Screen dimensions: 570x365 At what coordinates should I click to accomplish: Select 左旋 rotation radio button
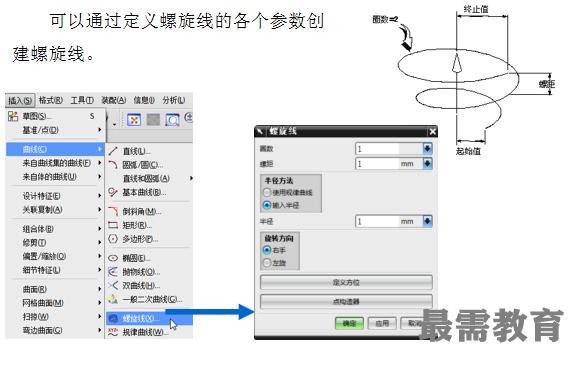(267, 263)
